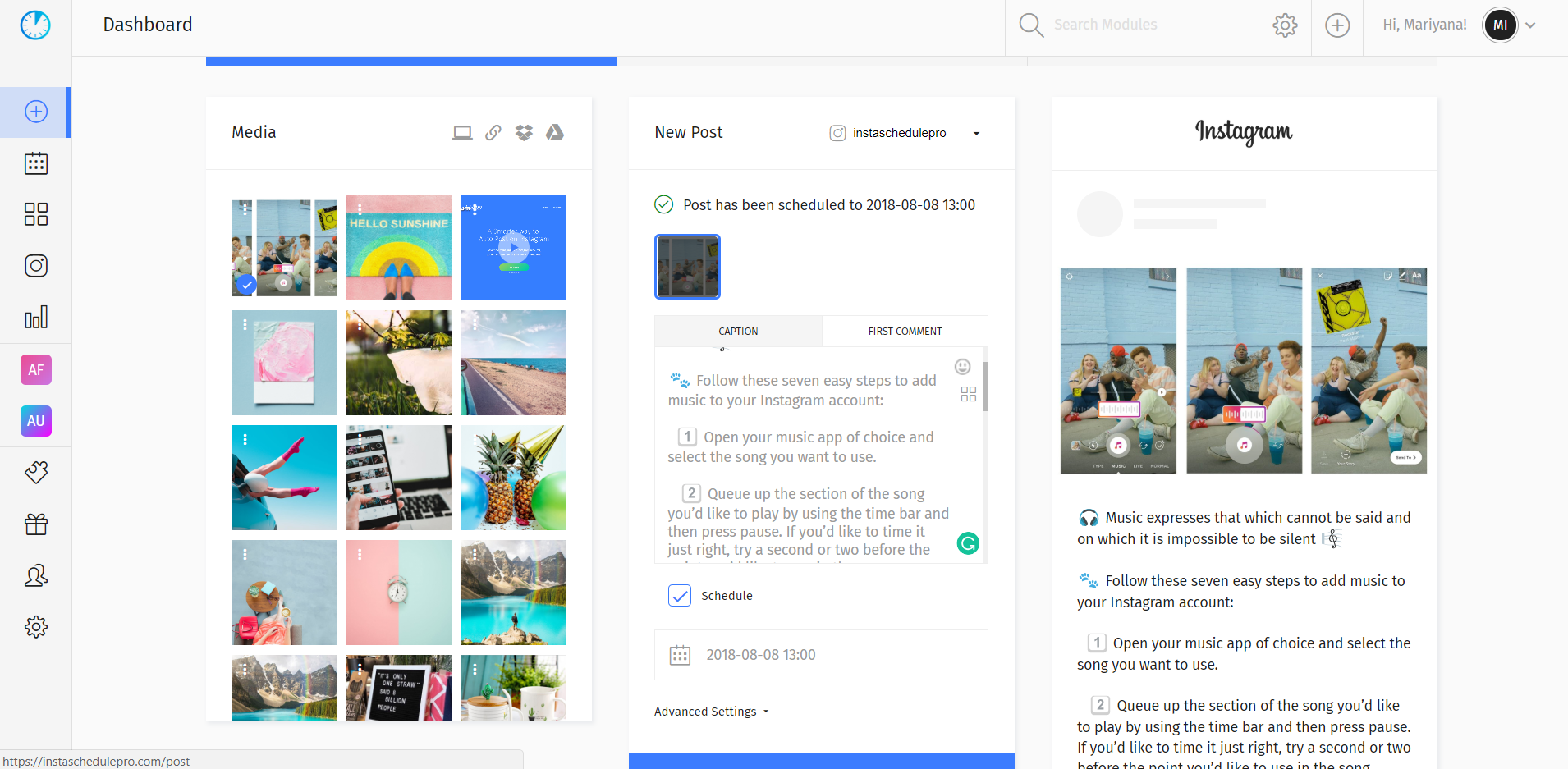Image resolution: width=1568 pixels, height=769 pixels.
Task: Upload media from computer via laptop icon
Action: 462,132
